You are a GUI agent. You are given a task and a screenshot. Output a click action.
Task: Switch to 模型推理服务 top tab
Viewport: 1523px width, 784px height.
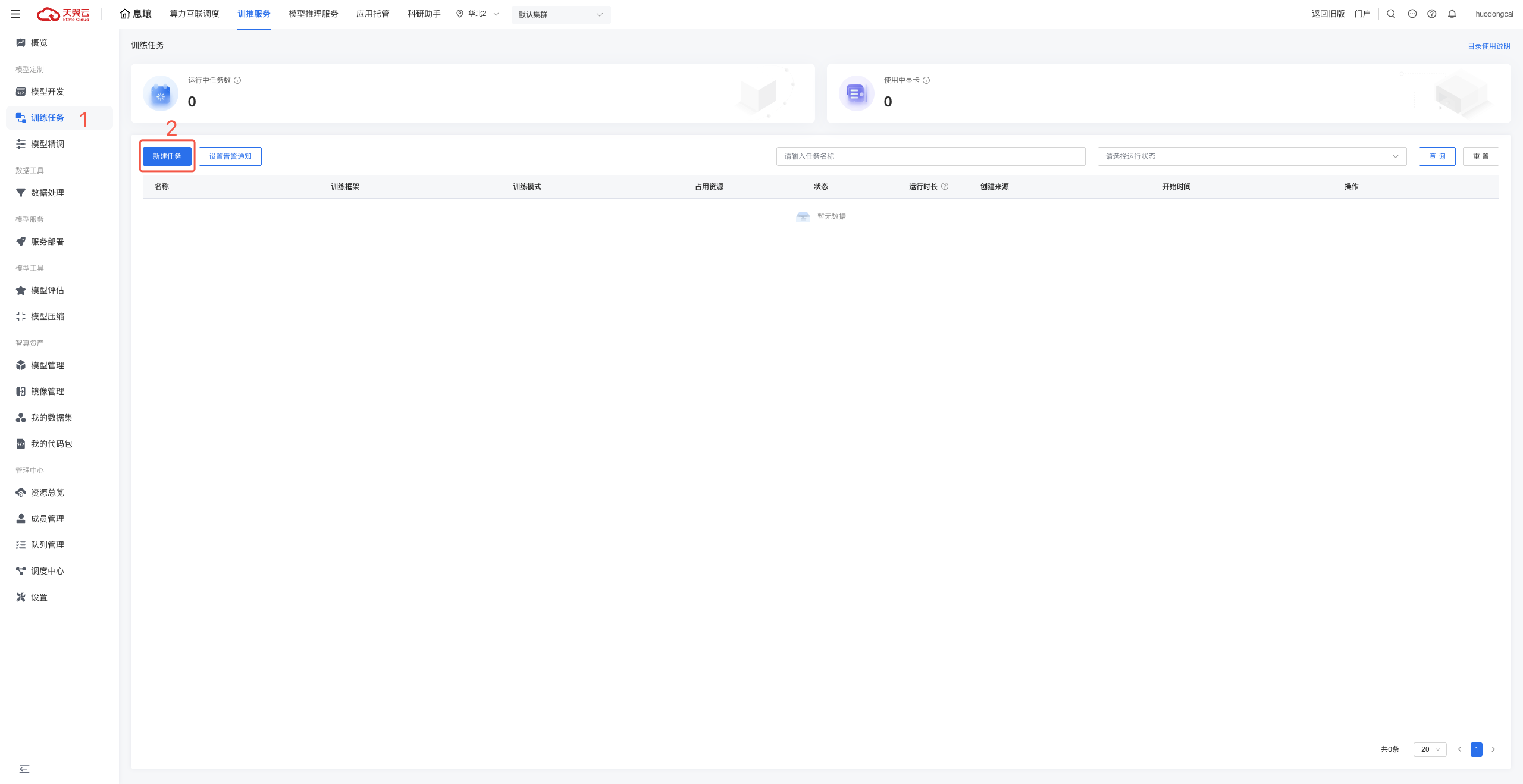tap(313, 14)
